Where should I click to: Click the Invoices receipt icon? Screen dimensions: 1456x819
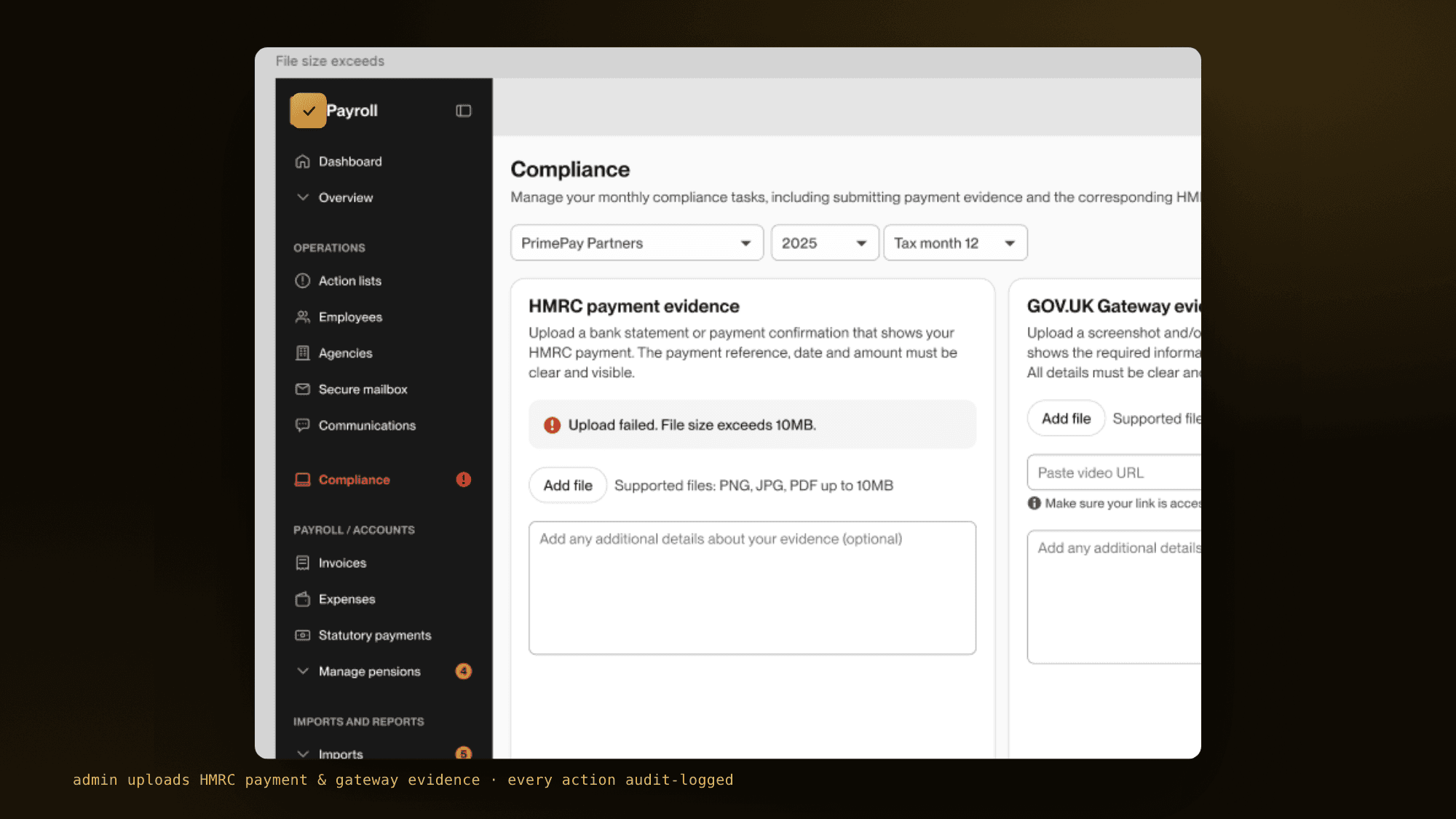[303, 563]
